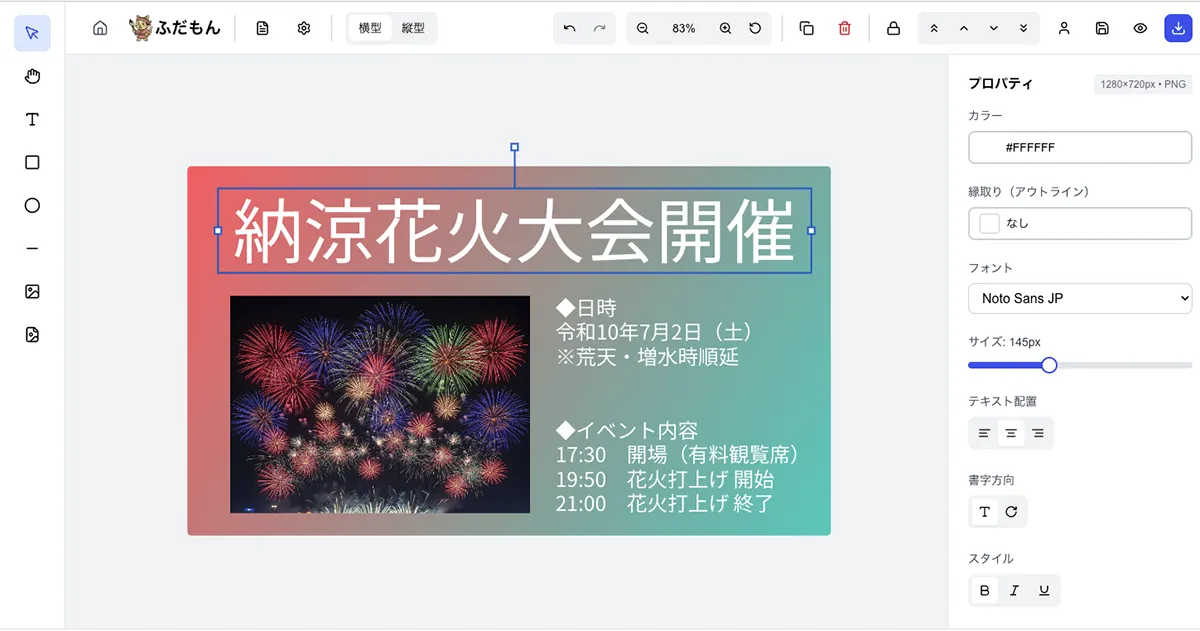Click the 83% zoom level display
The image size is (1200, 631).
684,28
